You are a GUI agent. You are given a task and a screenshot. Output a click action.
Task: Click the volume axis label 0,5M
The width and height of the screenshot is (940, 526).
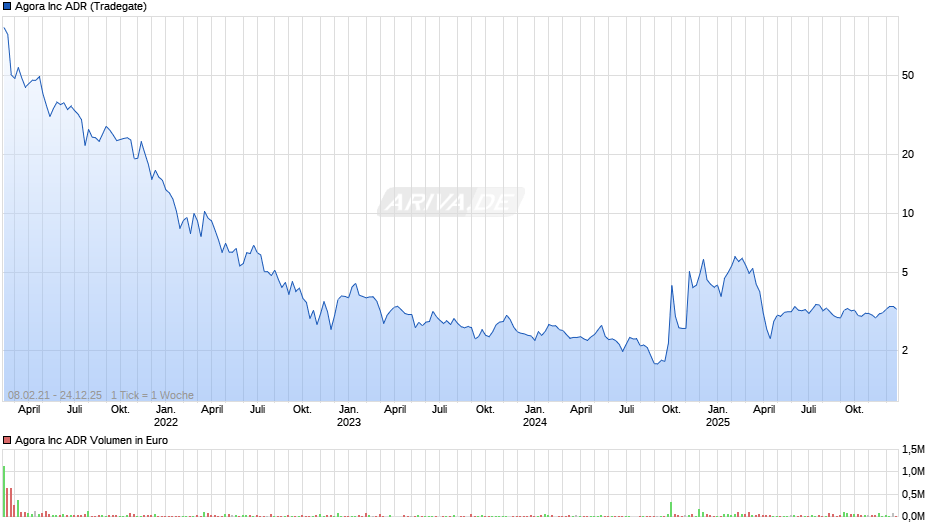(x=913, y=494)
